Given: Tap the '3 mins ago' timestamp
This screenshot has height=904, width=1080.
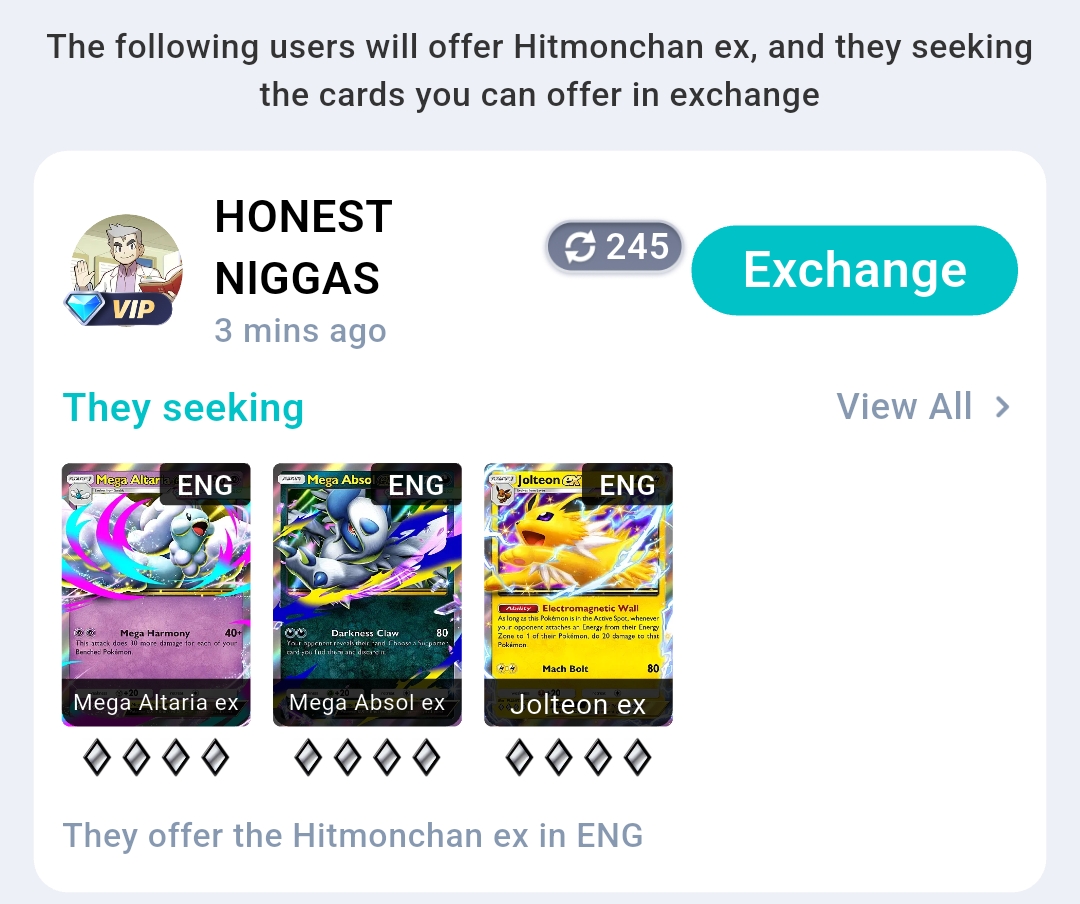Looking at the screenshot, I should point(300,331).
